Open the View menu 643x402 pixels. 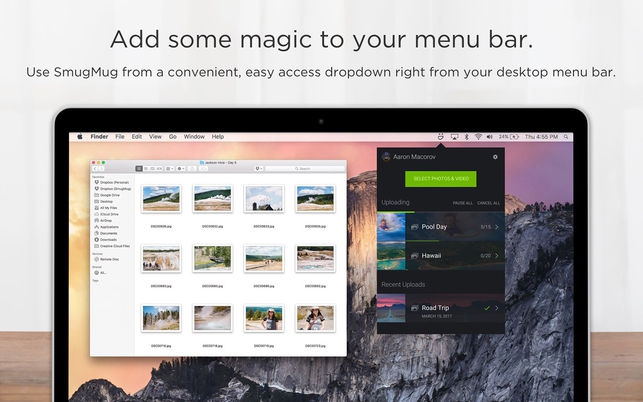pyautogui.click(x=155, y=137)
